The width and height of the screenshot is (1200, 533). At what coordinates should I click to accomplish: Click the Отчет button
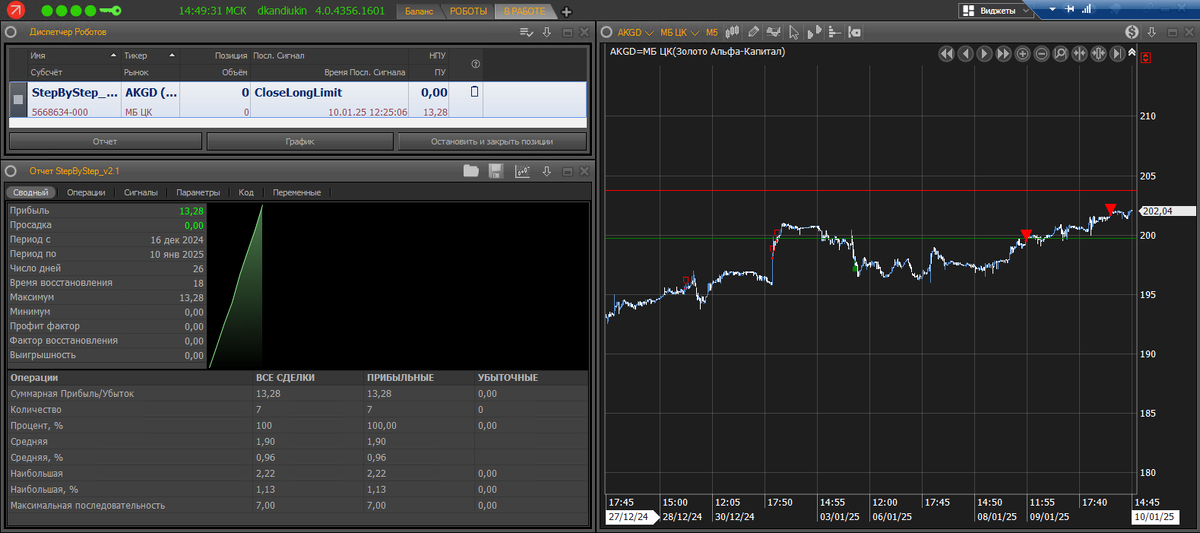[105, 141]
